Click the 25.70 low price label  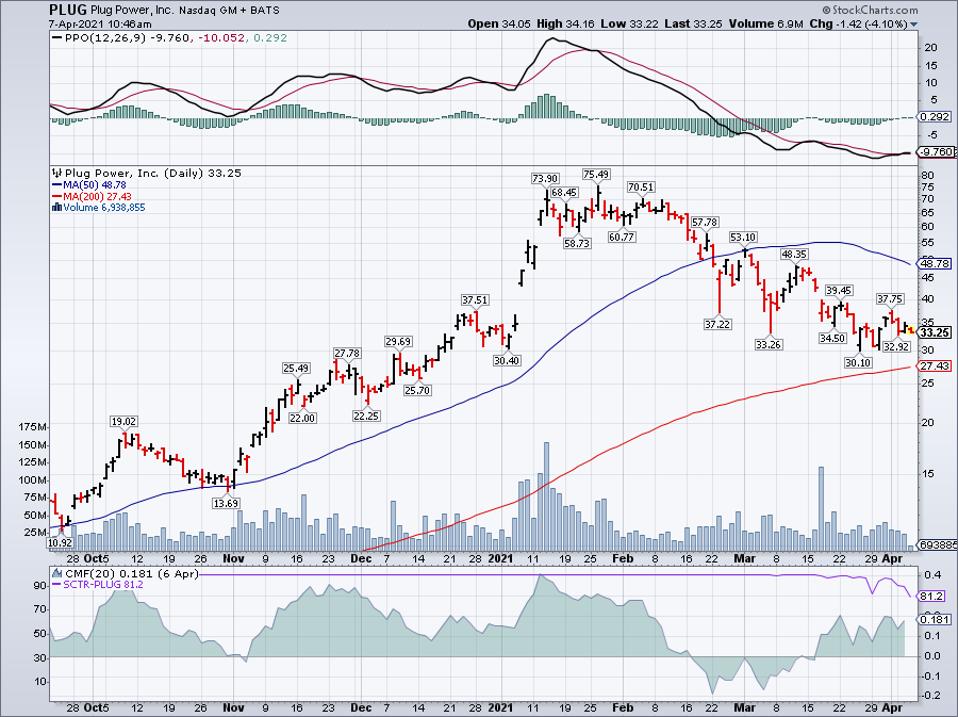point(417,390)
